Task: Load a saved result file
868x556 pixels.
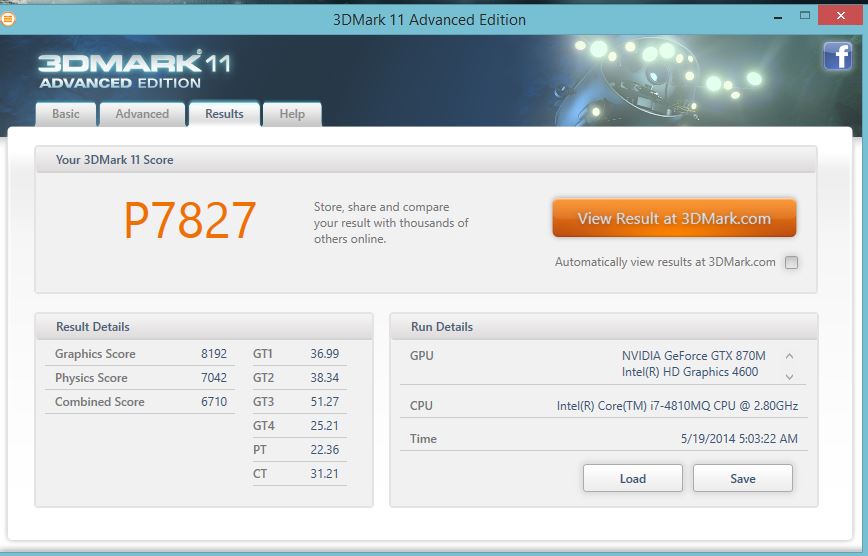Action: click(633, 478)
